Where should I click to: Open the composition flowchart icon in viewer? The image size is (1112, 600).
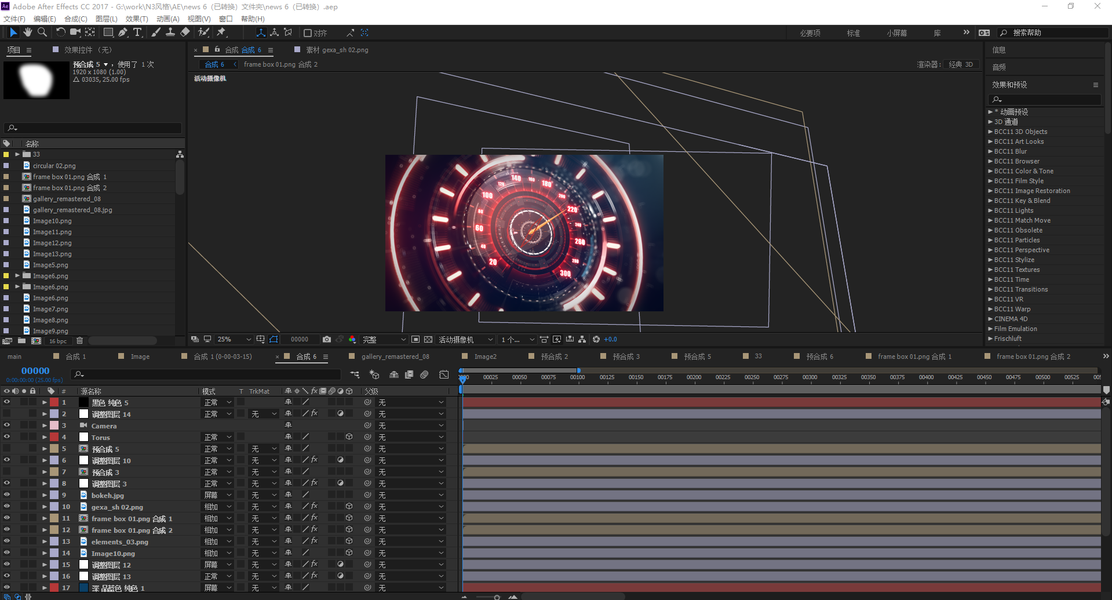582,340
